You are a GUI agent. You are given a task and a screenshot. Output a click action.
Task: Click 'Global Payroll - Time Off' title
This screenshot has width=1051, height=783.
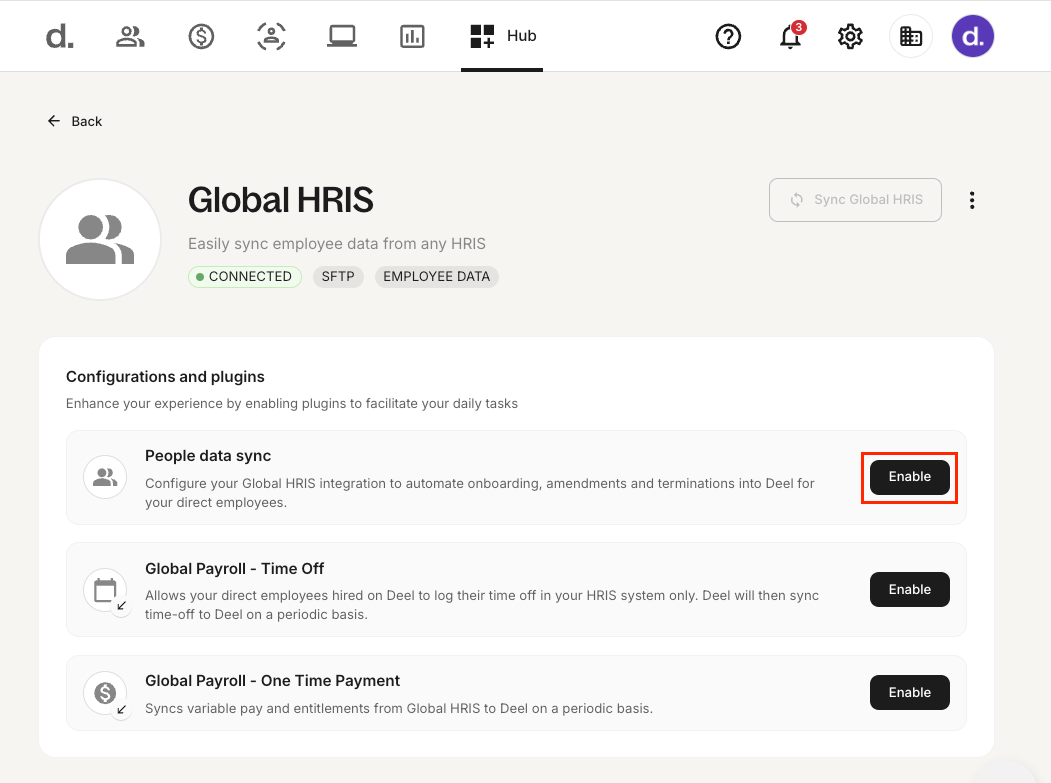point(235,568)
